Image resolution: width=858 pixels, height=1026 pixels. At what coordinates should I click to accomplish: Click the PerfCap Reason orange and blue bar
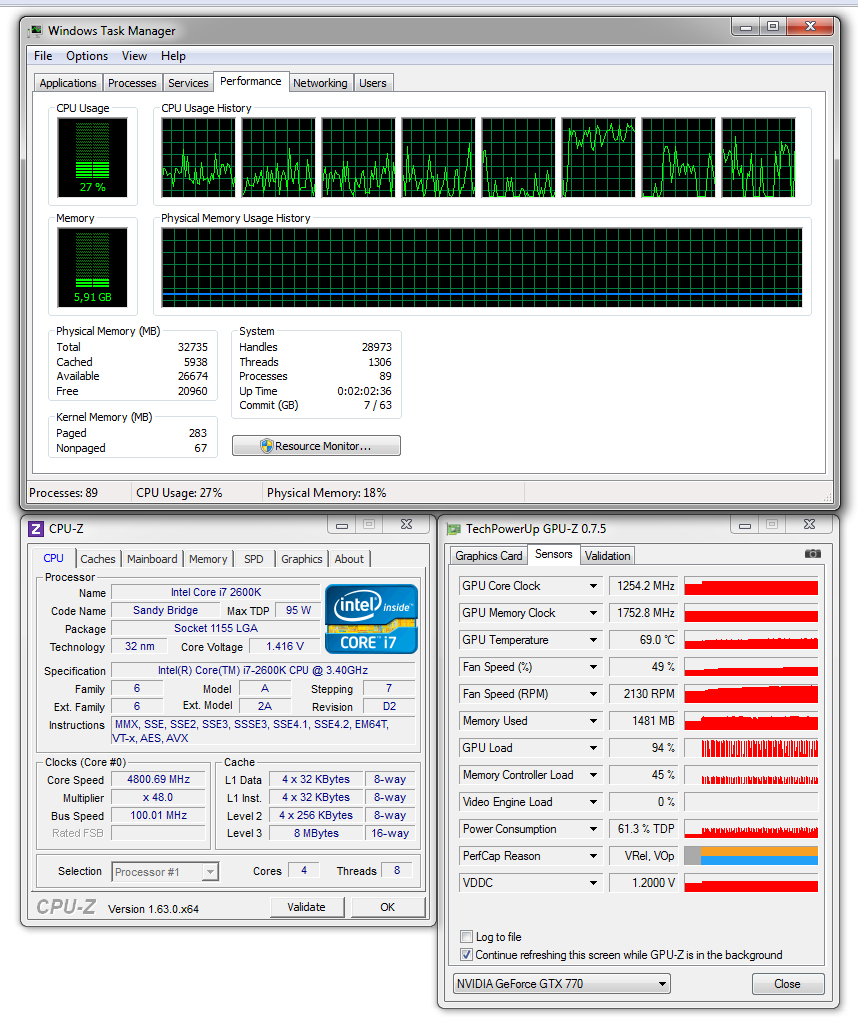(751, 856)
